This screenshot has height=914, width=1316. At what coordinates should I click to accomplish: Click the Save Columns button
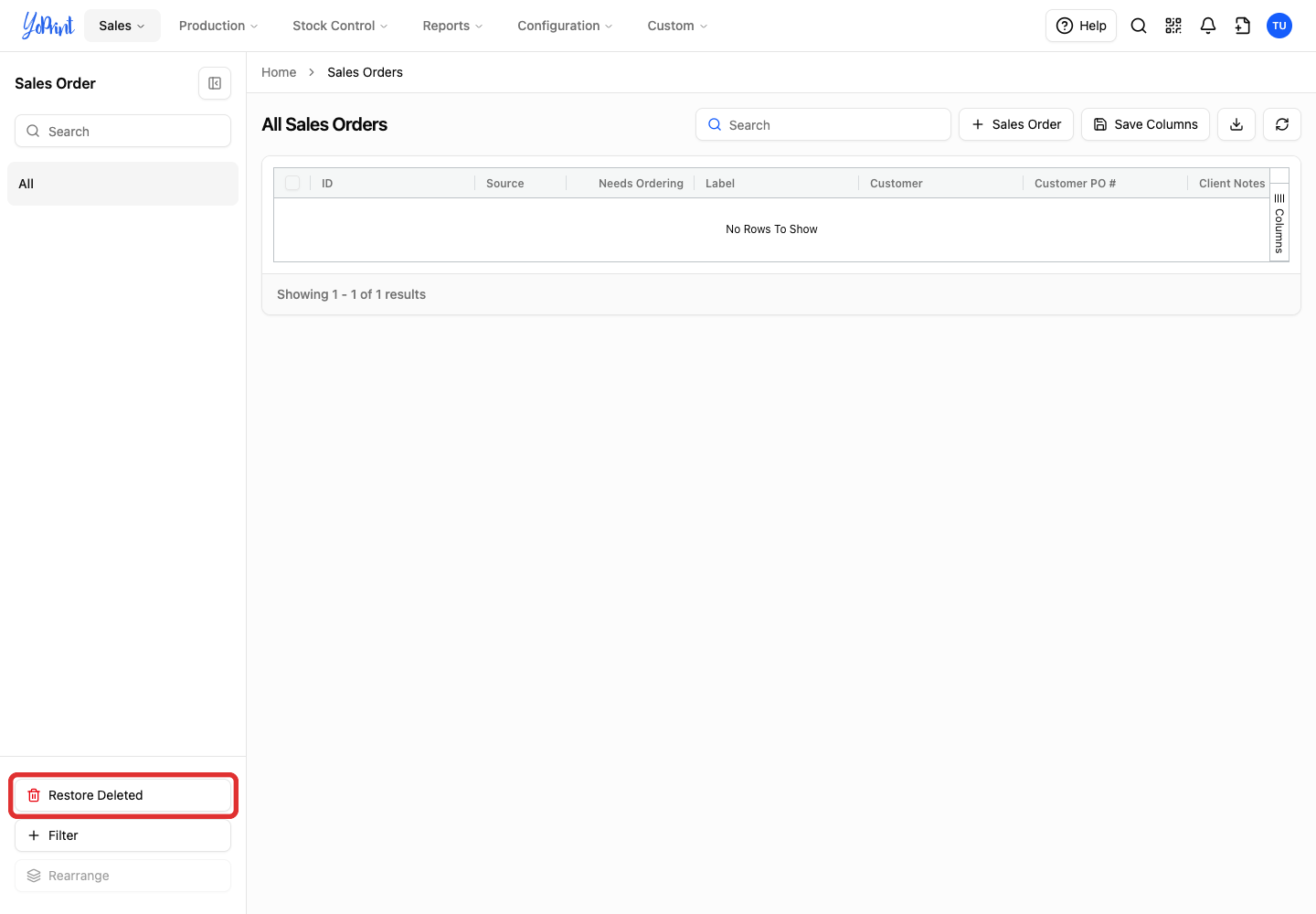point(1145,124)
